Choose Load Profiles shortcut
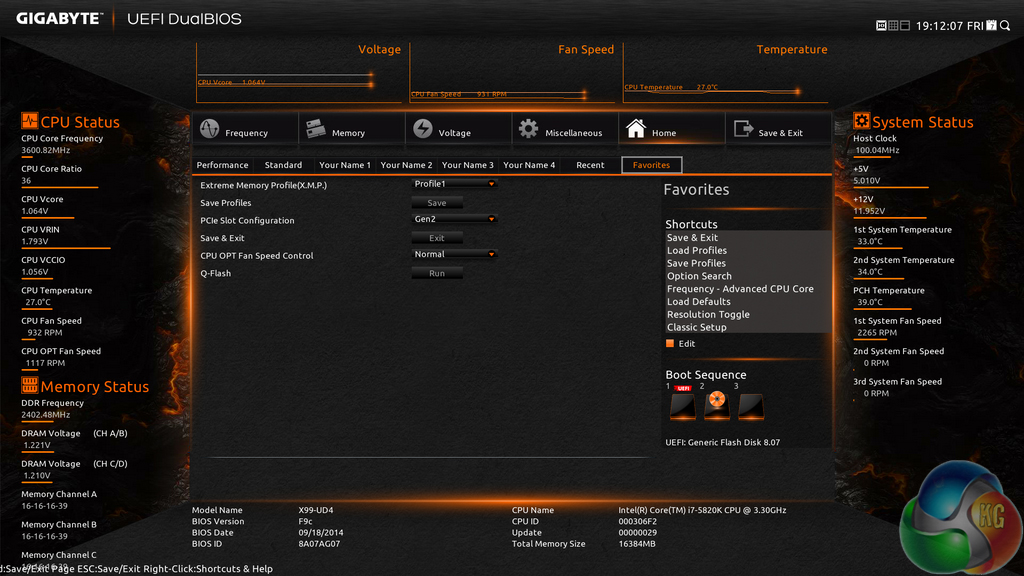The width and height of the screenshot is (1024, 576). (x=696, y=251)
